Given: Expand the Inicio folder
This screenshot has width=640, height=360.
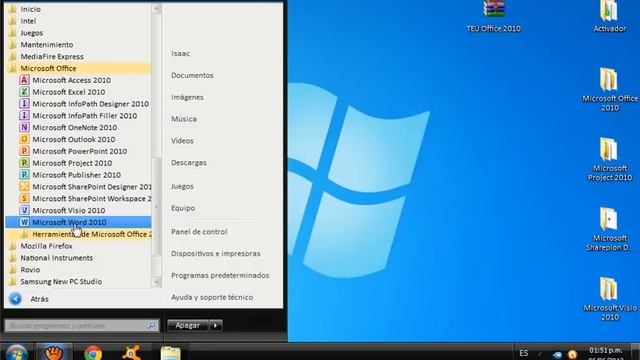Looking at the screenshot, I should click(24, 9).
